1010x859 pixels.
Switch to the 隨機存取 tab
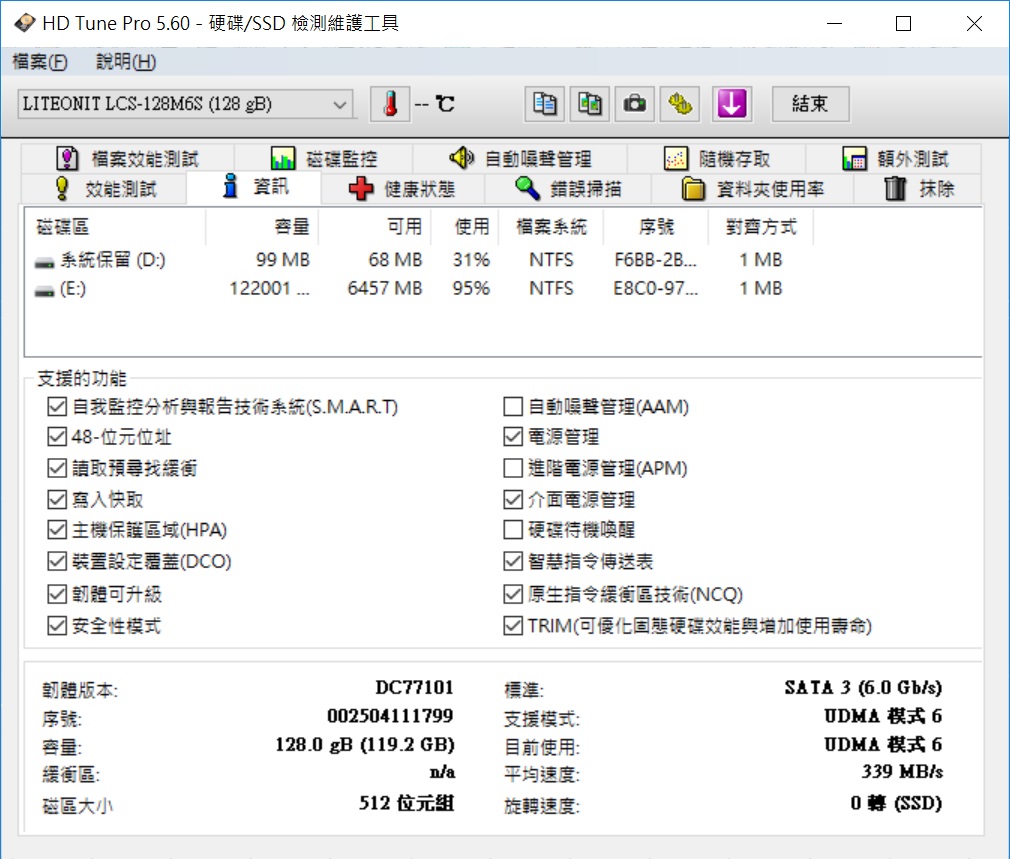pyautogui.click(x=717, y=158)
